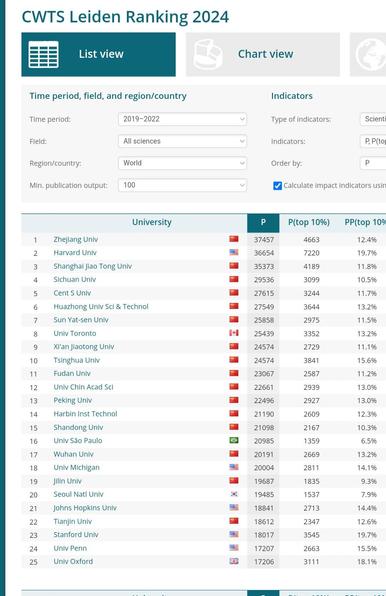The image size is (386, 596).
Task: Click US flag beside Stanford Univ
Action: click(234, 534)
